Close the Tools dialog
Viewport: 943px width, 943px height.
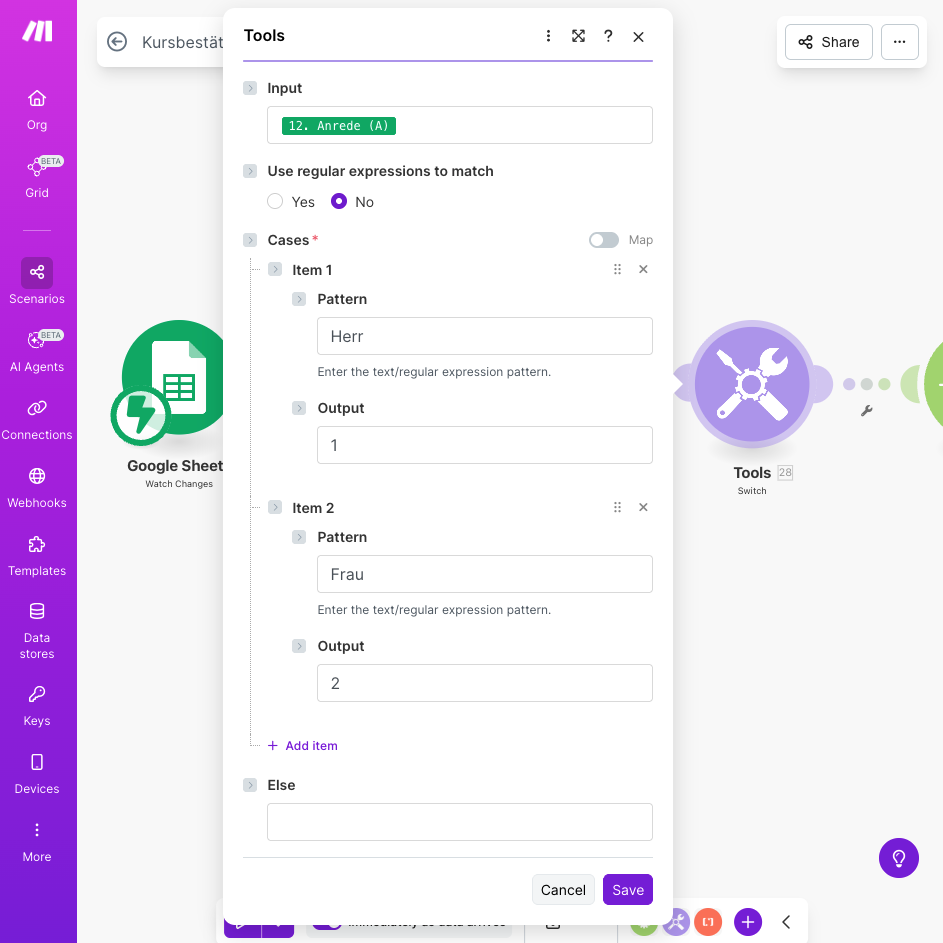click(x=638, y=37)
